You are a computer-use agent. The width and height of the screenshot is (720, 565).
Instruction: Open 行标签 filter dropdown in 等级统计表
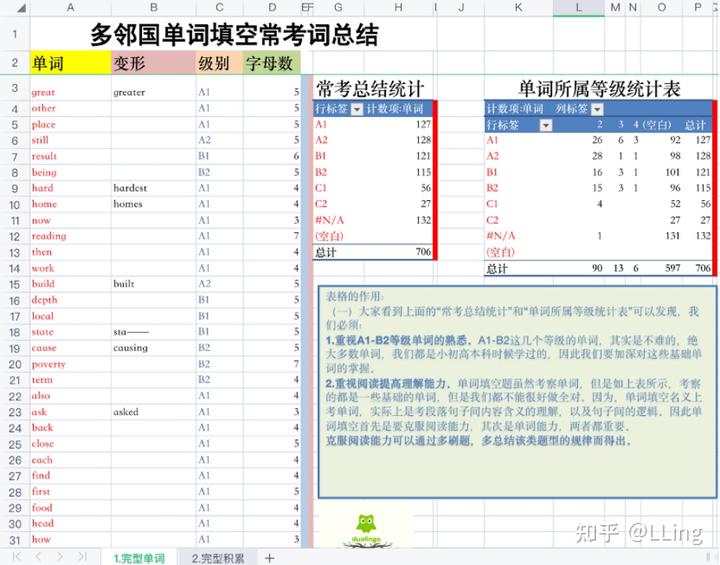tap(546, 125)
